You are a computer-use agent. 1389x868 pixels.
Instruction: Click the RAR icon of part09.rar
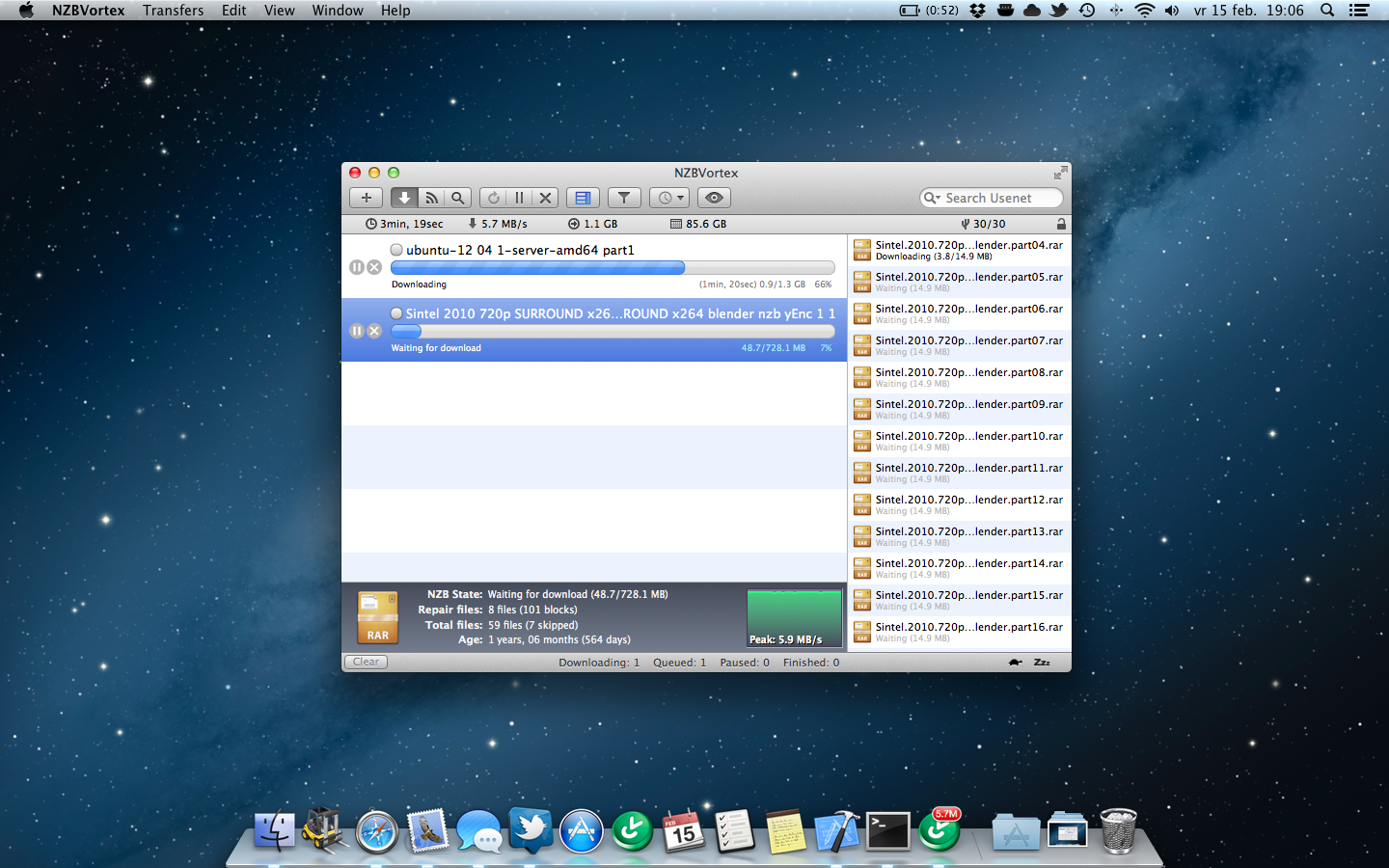[x=862, y=409]
